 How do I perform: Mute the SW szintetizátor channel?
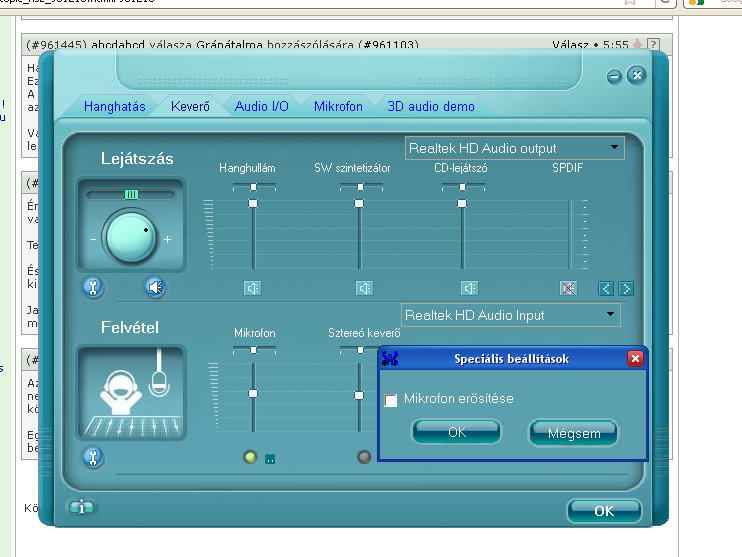click(364, 288)
